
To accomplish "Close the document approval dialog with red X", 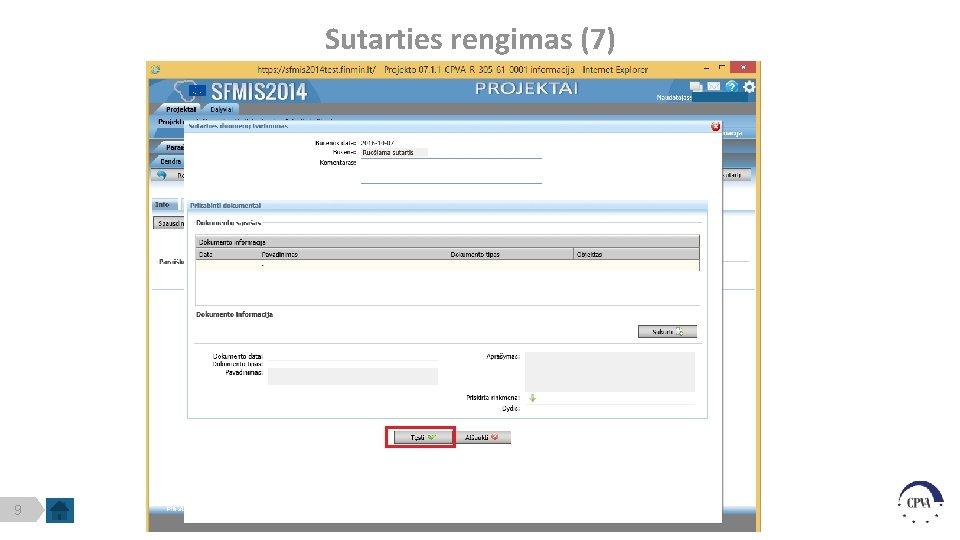I will tap(715, 126).
